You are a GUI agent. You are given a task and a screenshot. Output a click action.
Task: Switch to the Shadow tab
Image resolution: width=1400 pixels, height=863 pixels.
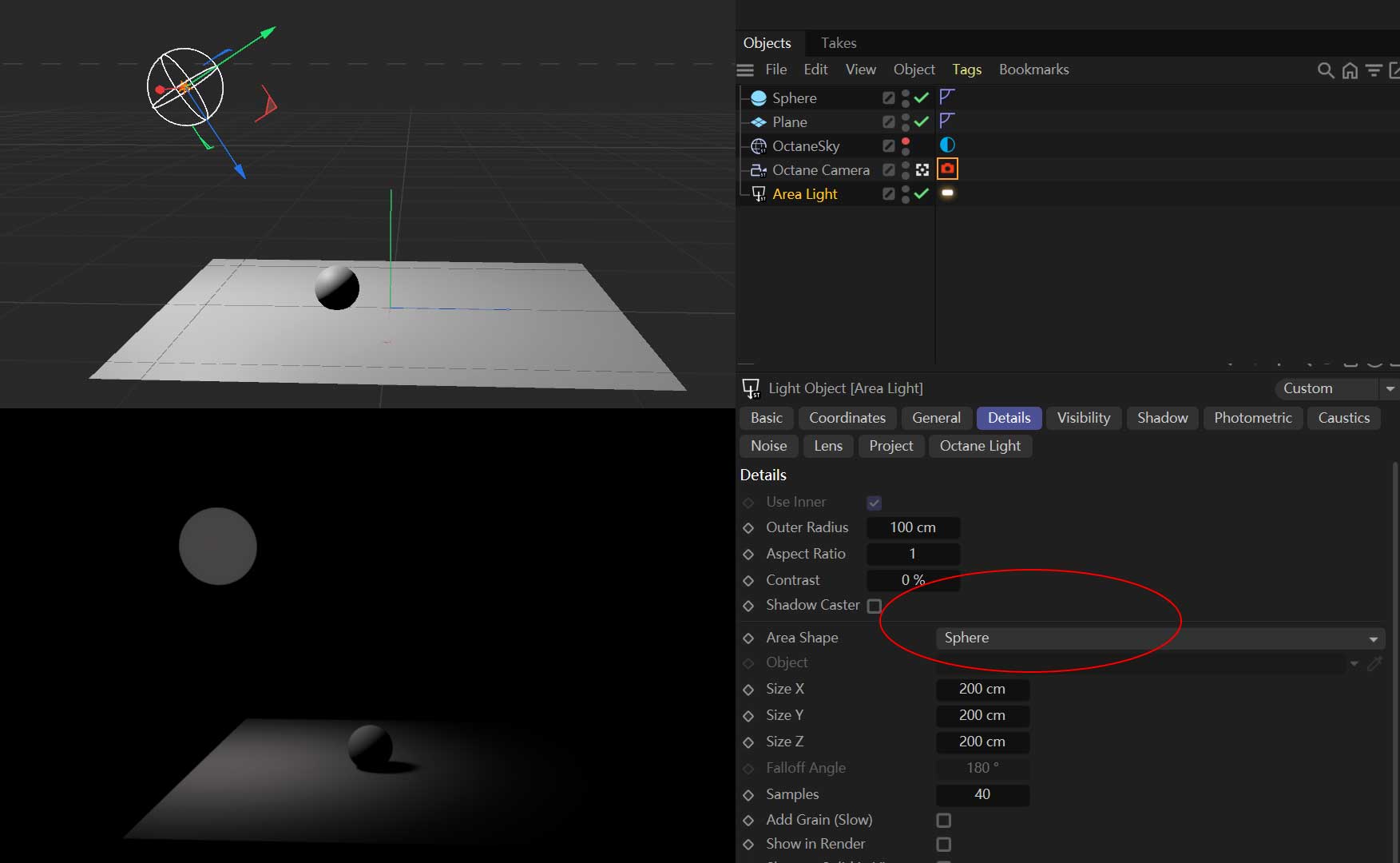pos(1163,418)
